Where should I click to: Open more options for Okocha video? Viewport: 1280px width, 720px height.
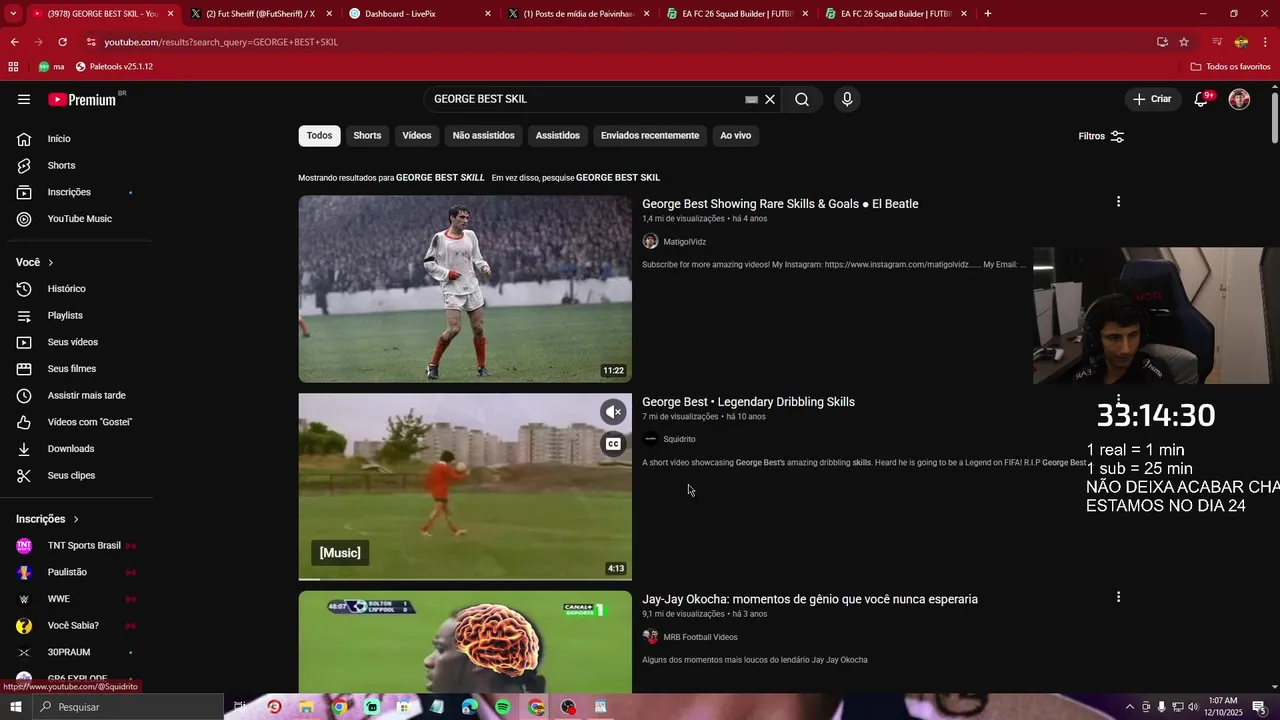(x=1118, y=597)
